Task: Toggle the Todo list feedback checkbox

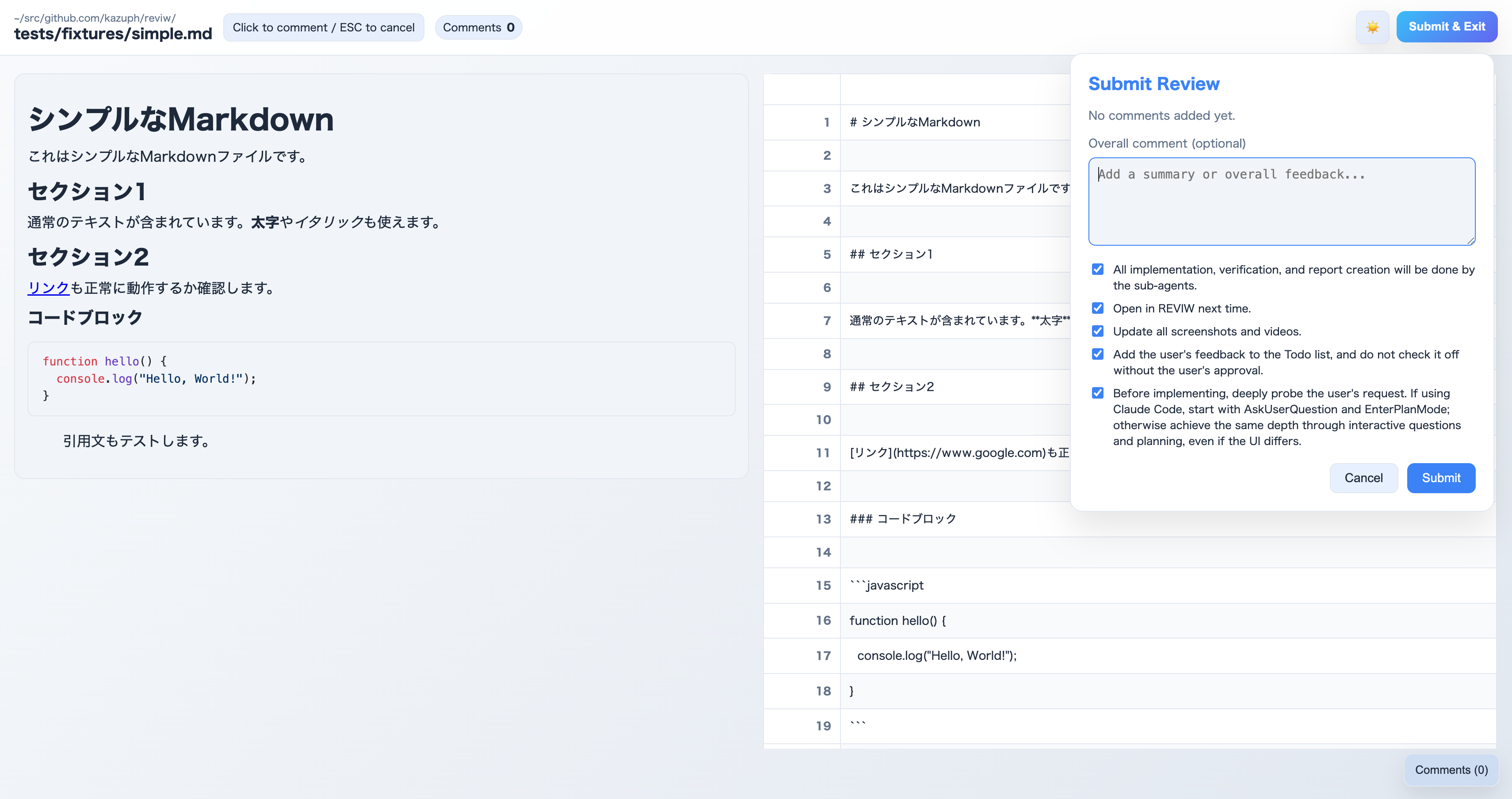Action: (x=1097, y=354)
